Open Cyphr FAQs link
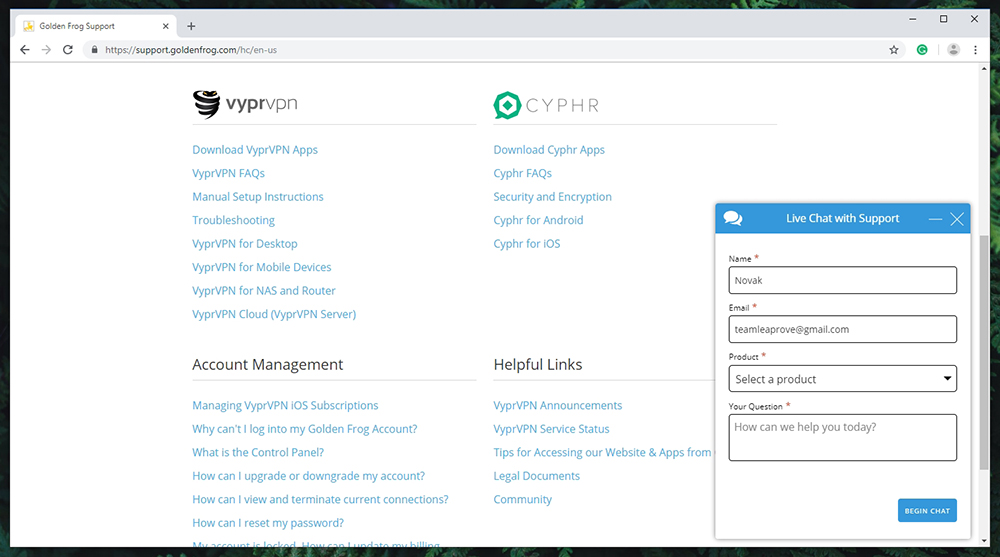Viewport: 1000px width, 557px height. pyautogui.click(x=522, y=174)
